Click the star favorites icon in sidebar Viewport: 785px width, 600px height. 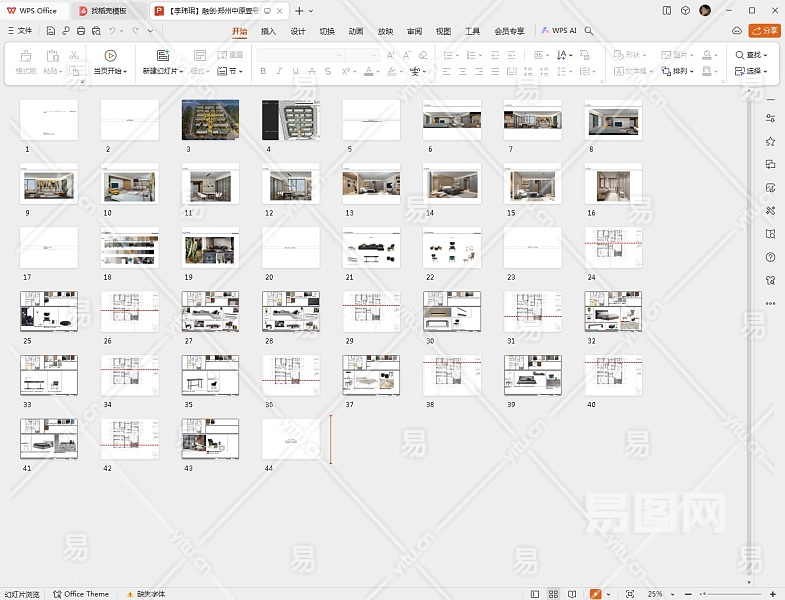coord(770,142)
